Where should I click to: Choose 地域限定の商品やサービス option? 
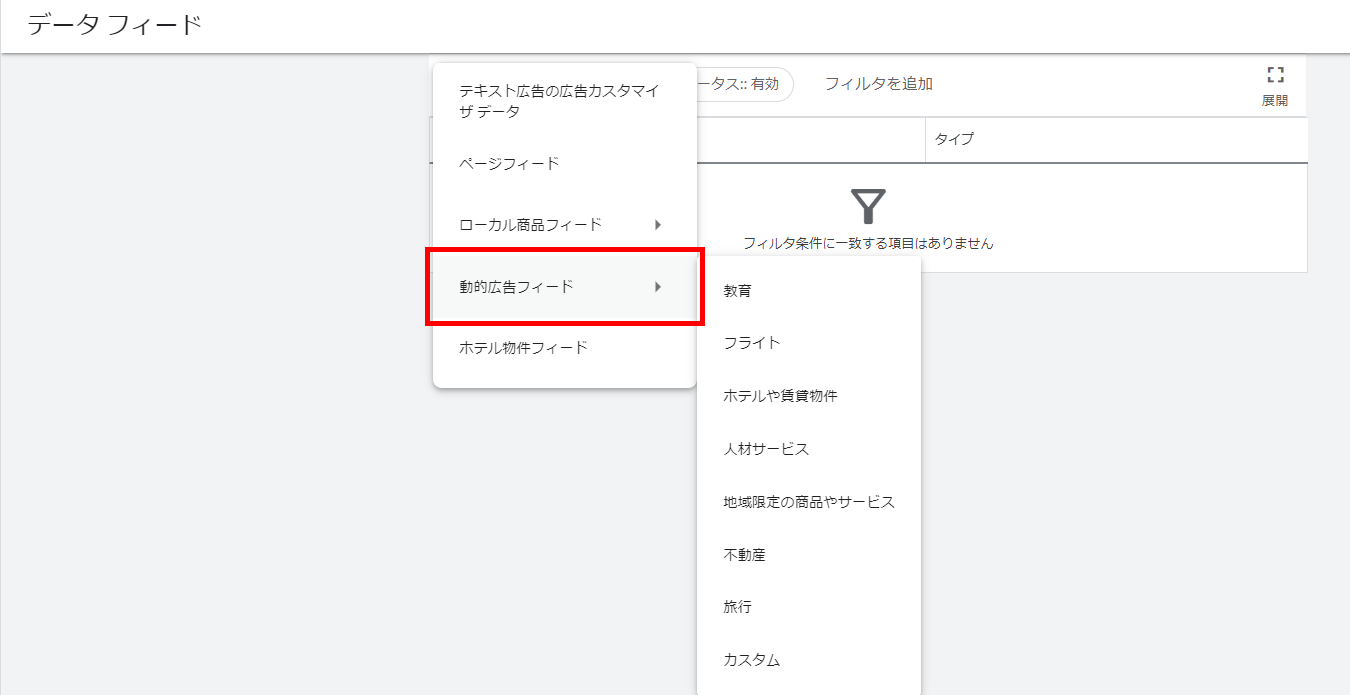point(808,502)
